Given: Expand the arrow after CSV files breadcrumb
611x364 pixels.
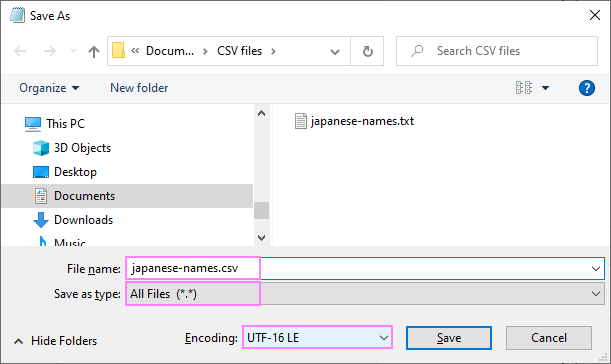Looking at the screenshot, I should click(273, 51).
